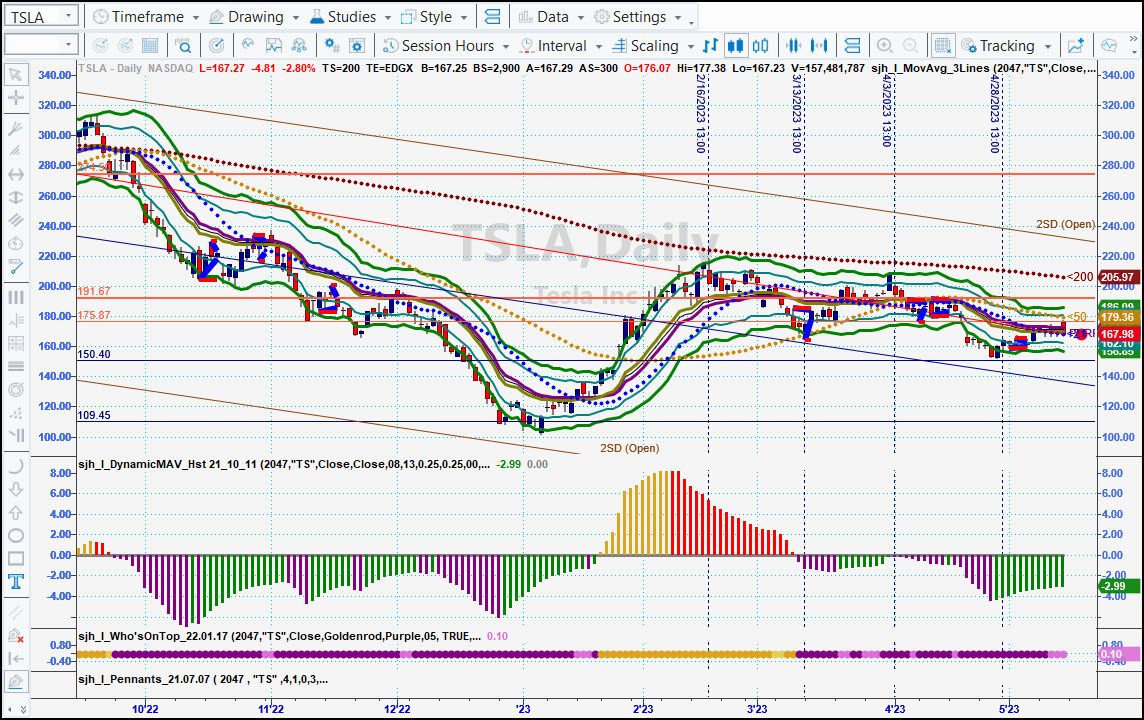
Task: Click the gear settings icon before Session Hours
Action: coord(357,46)
